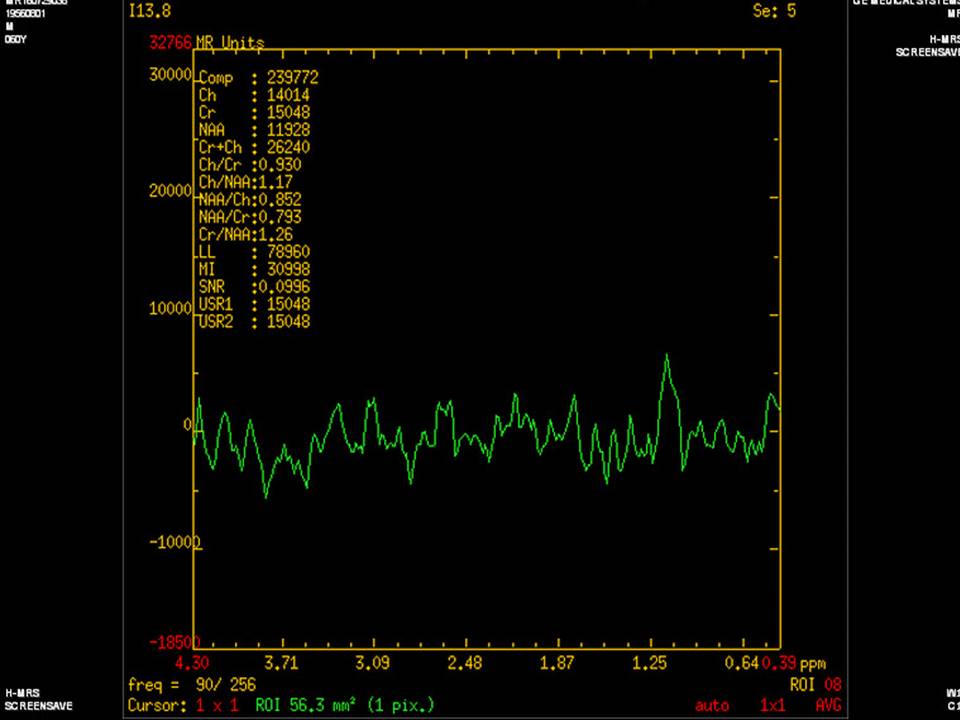
Task: Click the 3.09 ppm axis label
Action: tap(372, 663)
